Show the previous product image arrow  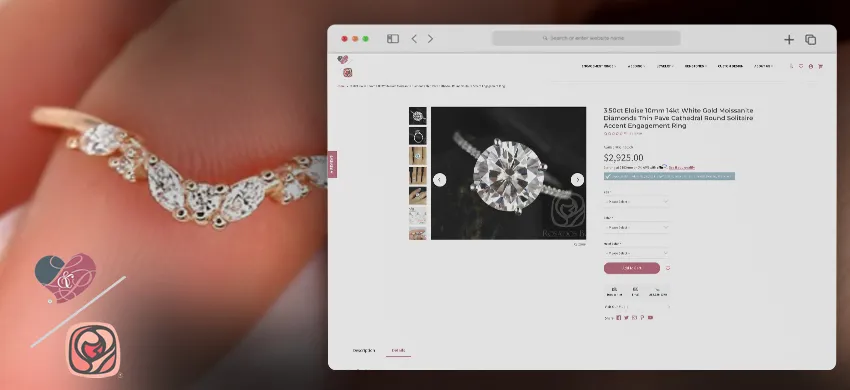440,180
